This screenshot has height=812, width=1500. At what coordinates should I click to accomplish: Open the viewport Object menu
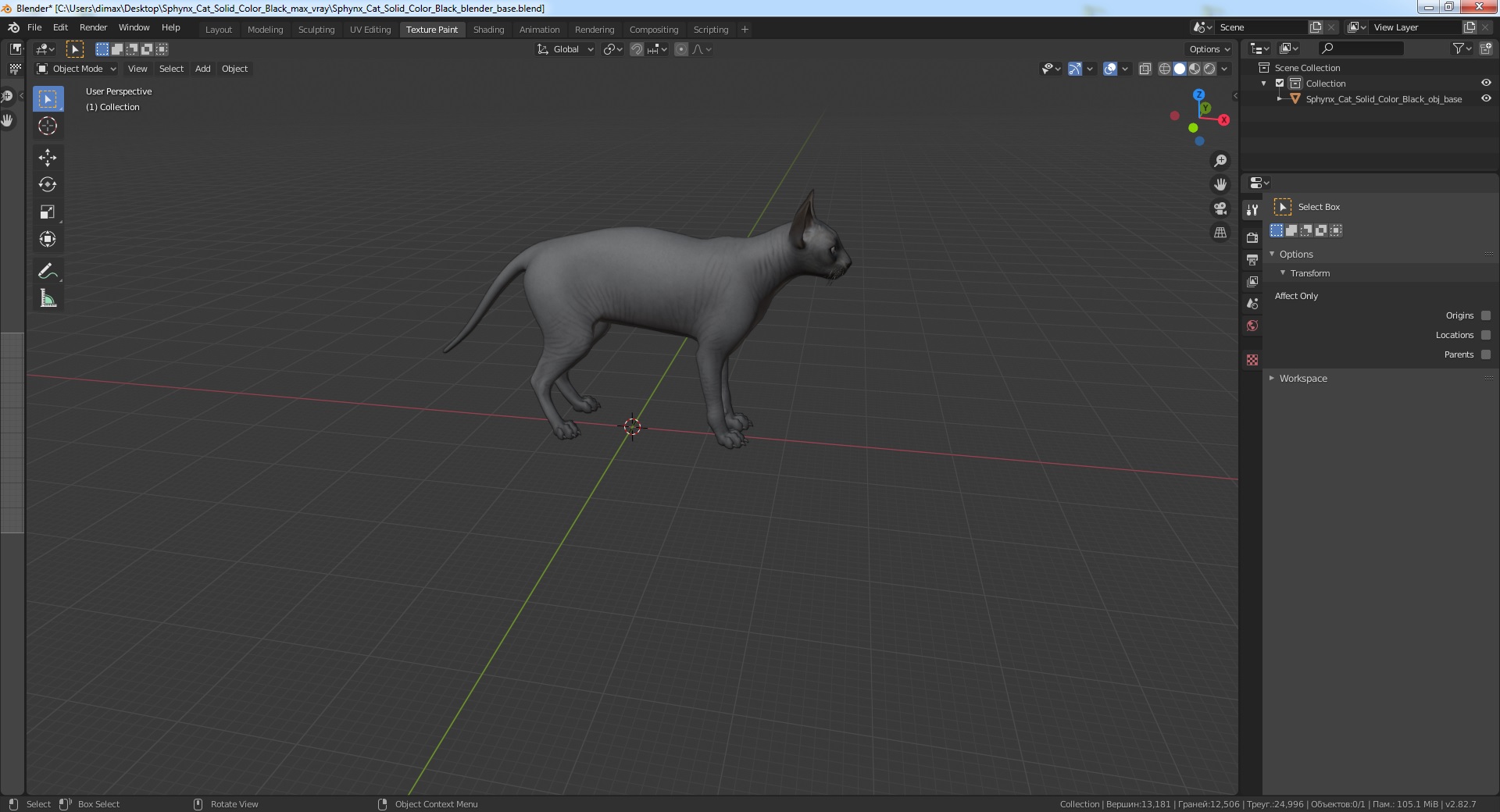click(234, 69)
